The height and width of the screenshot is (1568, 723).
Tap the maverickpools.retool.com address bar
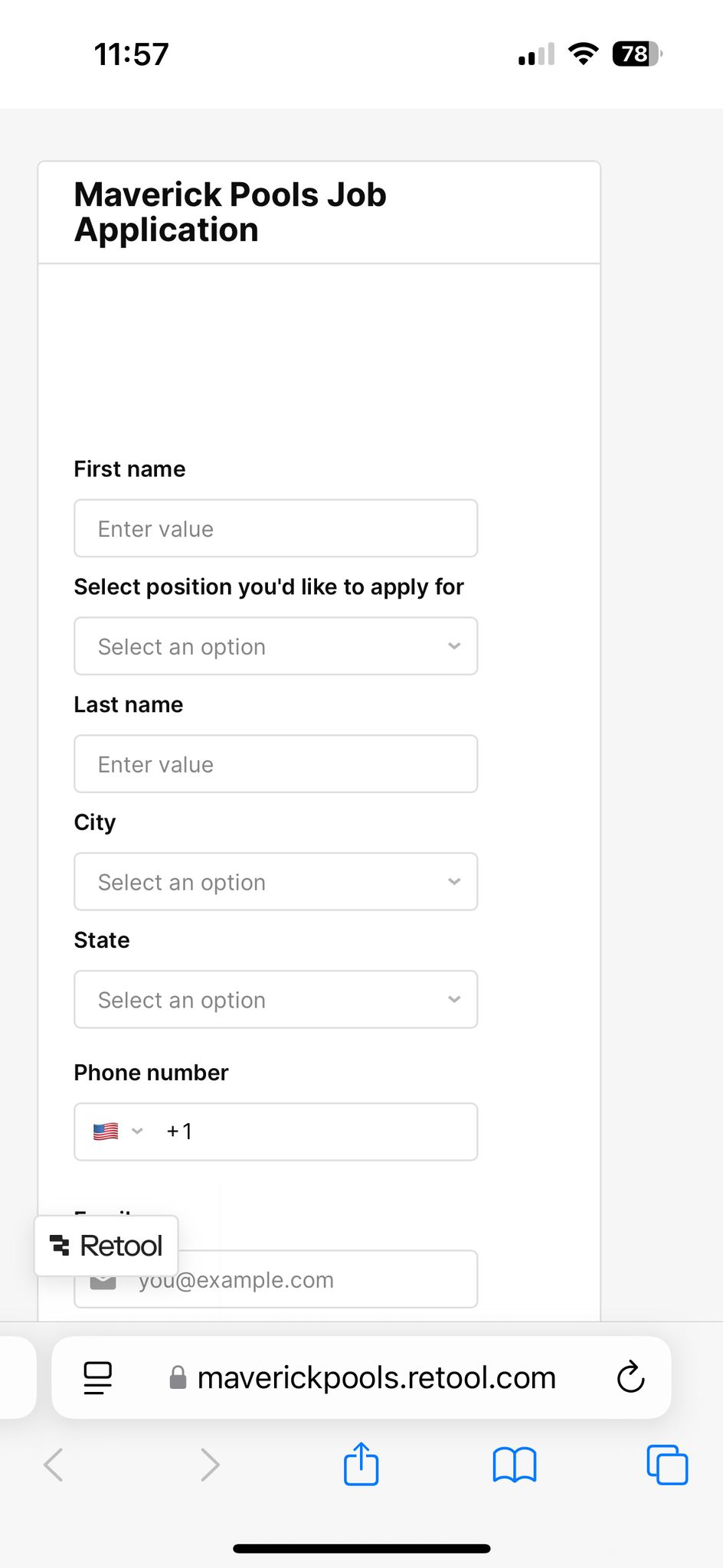(x=361, y=1377)
